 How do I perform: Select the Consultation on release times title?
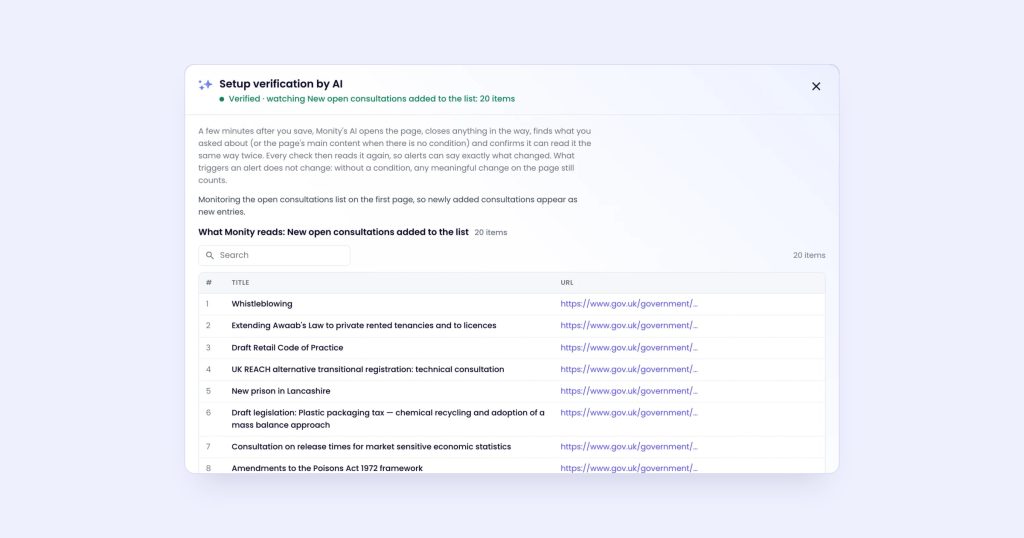coord(371,447)
